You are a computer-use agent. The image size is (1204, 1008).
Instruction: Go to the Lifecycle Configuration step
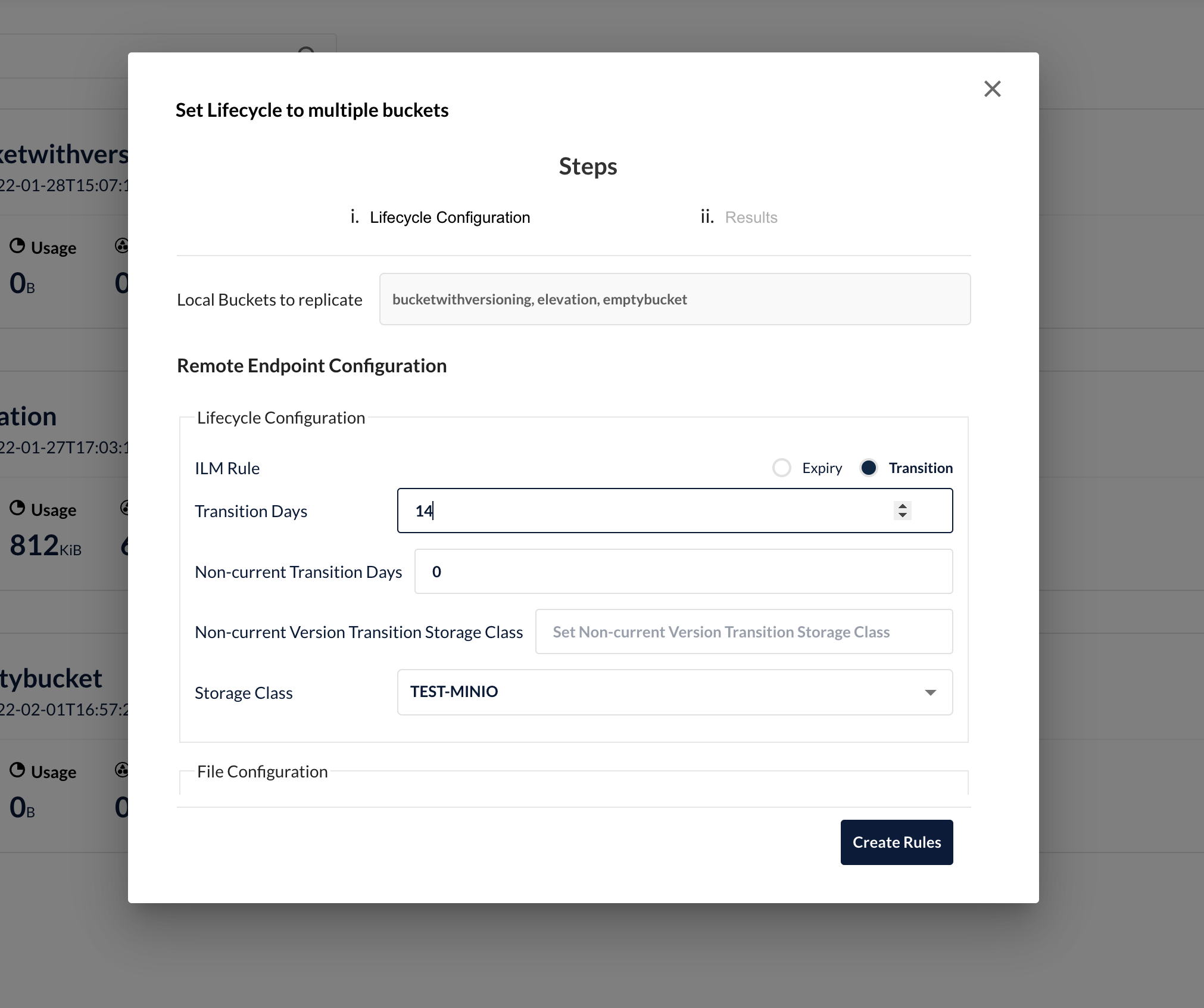[x=450, y=217]
